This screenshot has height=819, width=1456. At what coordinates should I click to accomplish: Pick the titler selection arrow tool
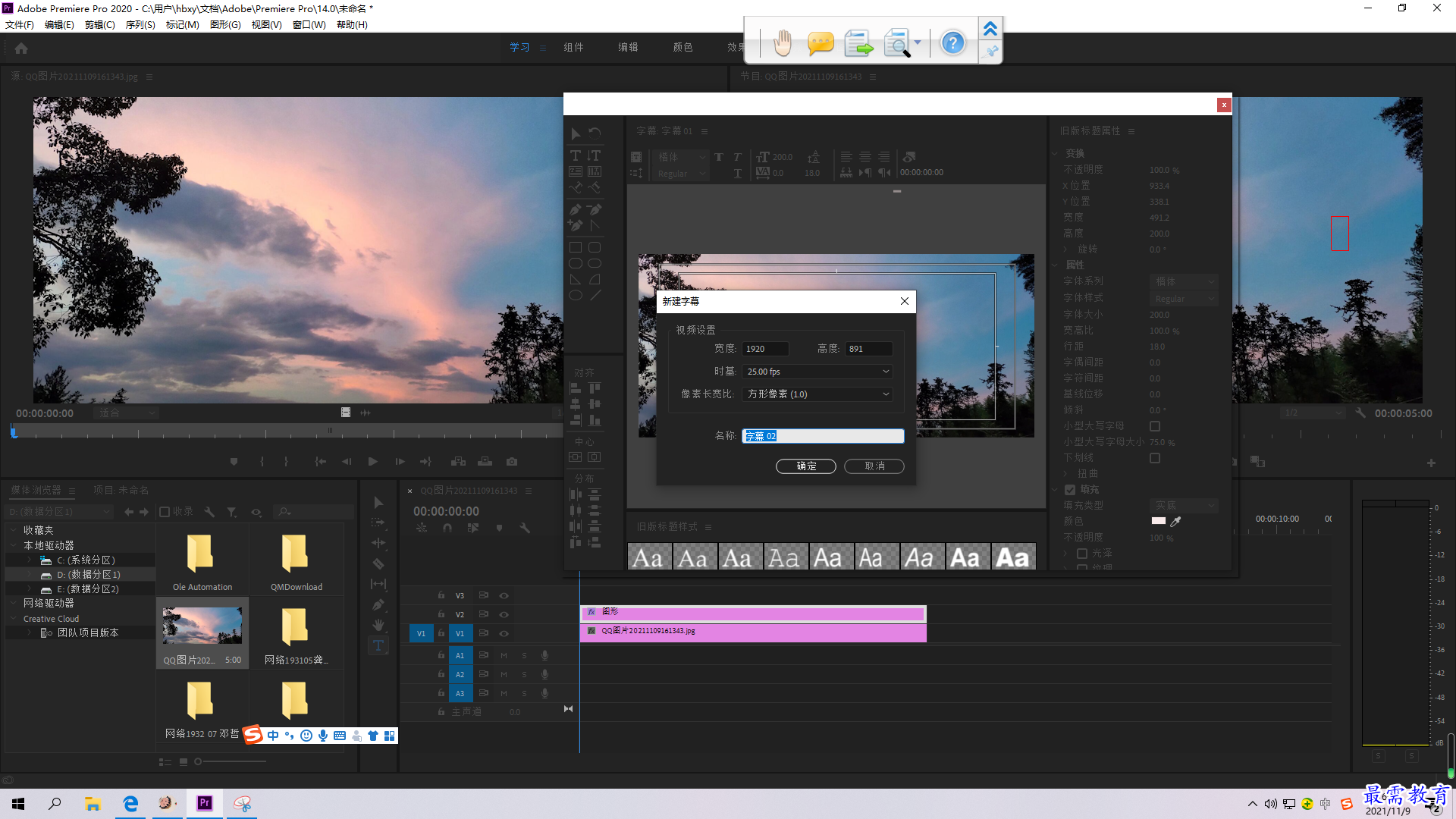576,133
